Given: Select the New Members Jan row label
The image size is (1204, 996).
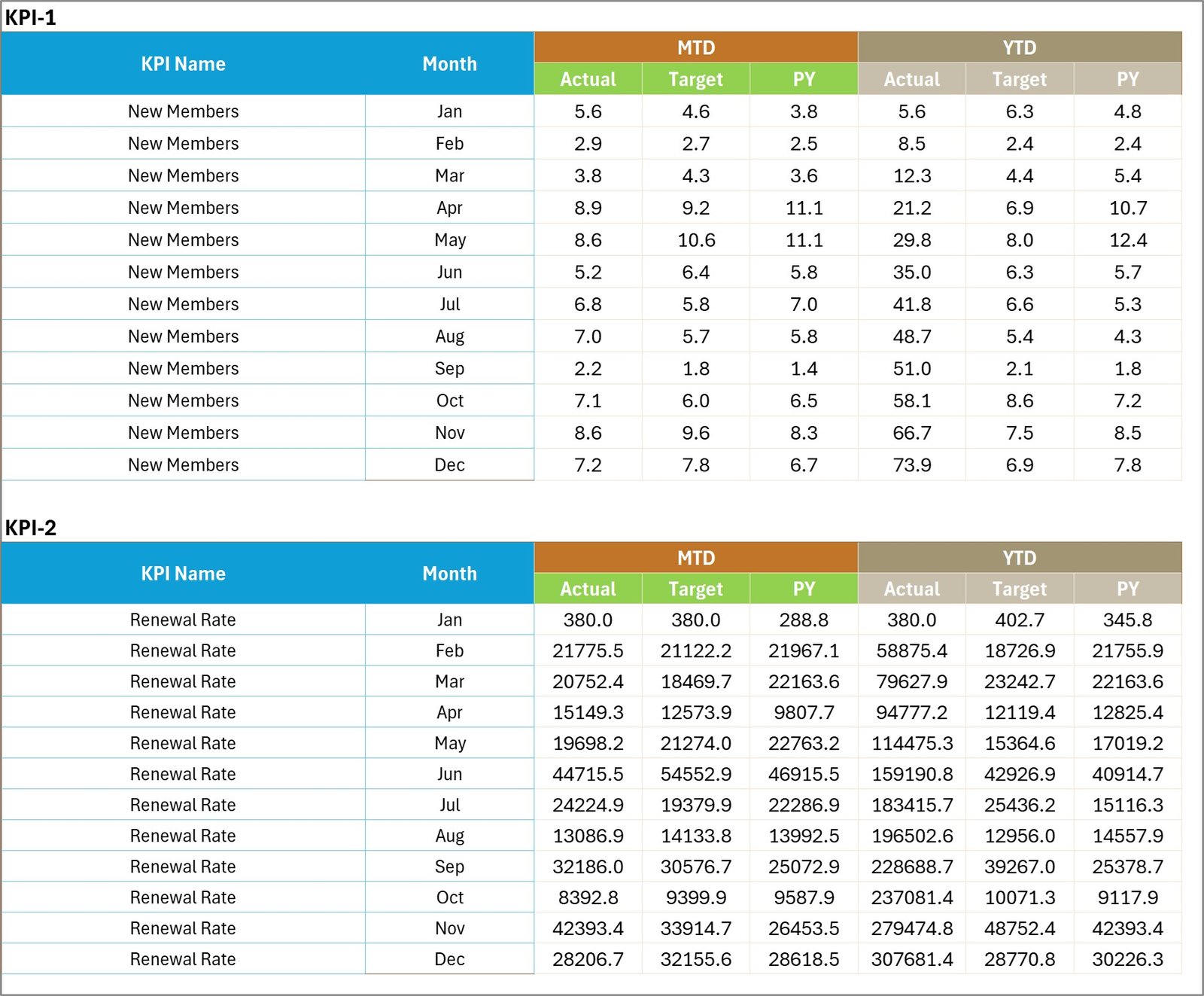Looking at the screenshot, I should coord(183,111).
